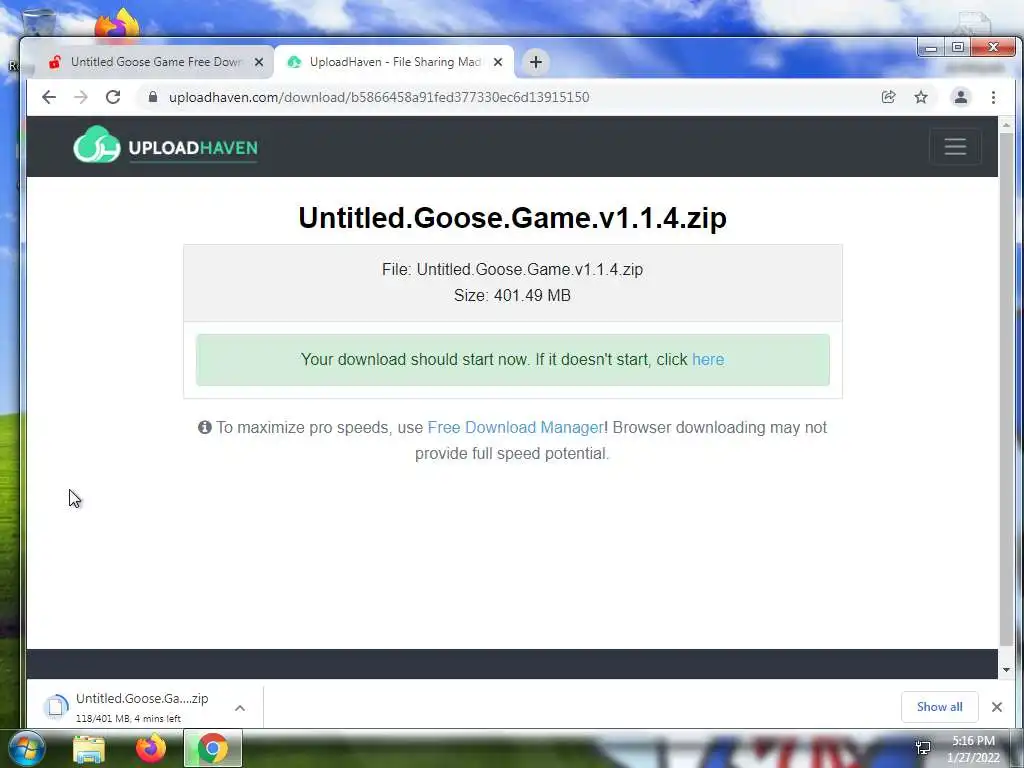Click the Untitled.Goose.Ga....zip download item
This screenshot has width=1024, height=768.
click(142, 707)
